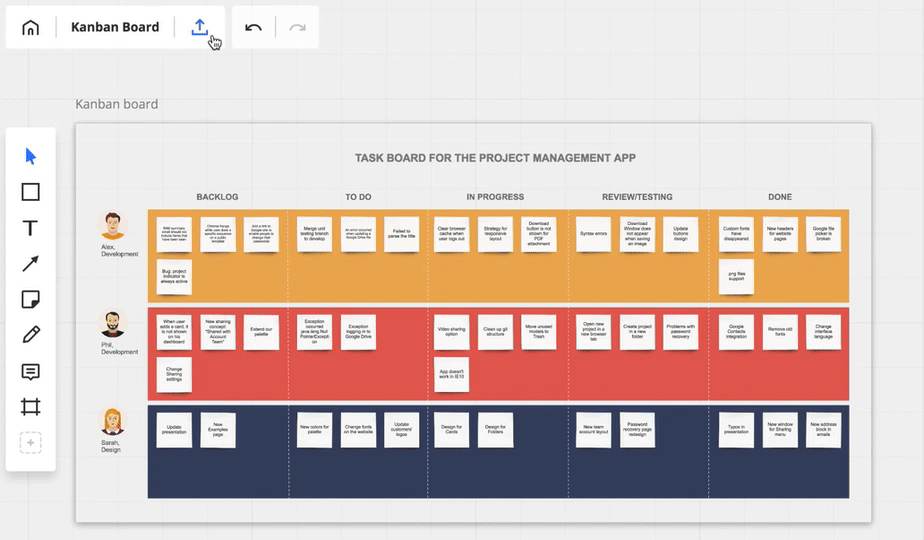The width and height of the screenshot is (924, 540).
Task: Select the Text tool
Action: 31,228
